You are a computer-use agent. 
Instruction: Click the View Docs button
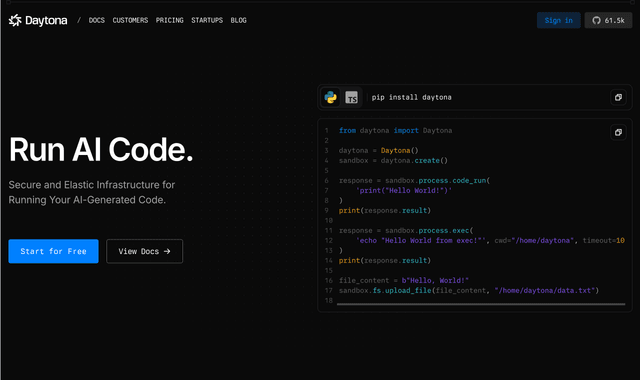[144, 251]
